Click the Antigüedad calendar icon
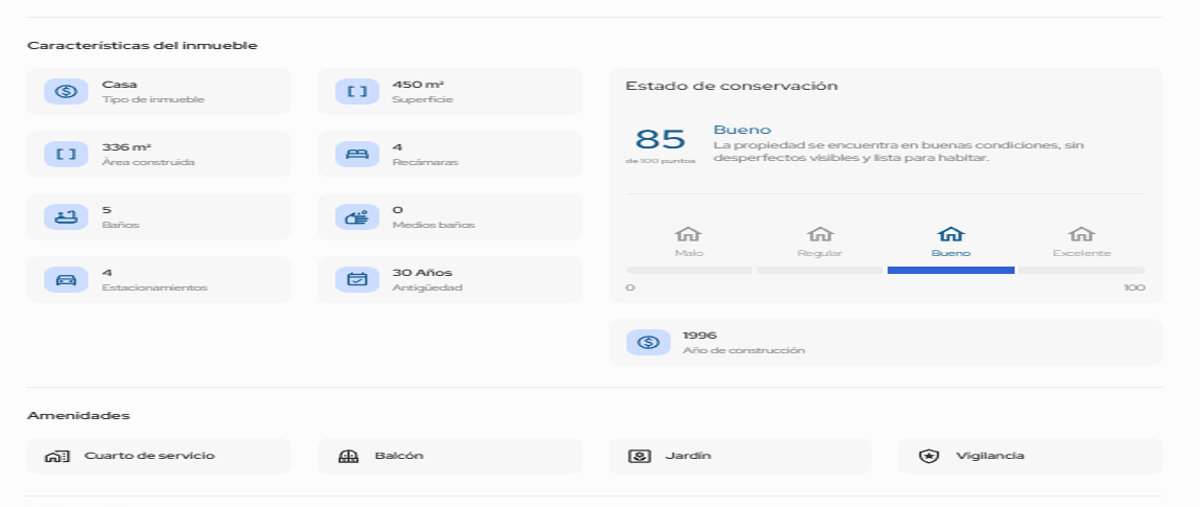 (x=357, y=280)
